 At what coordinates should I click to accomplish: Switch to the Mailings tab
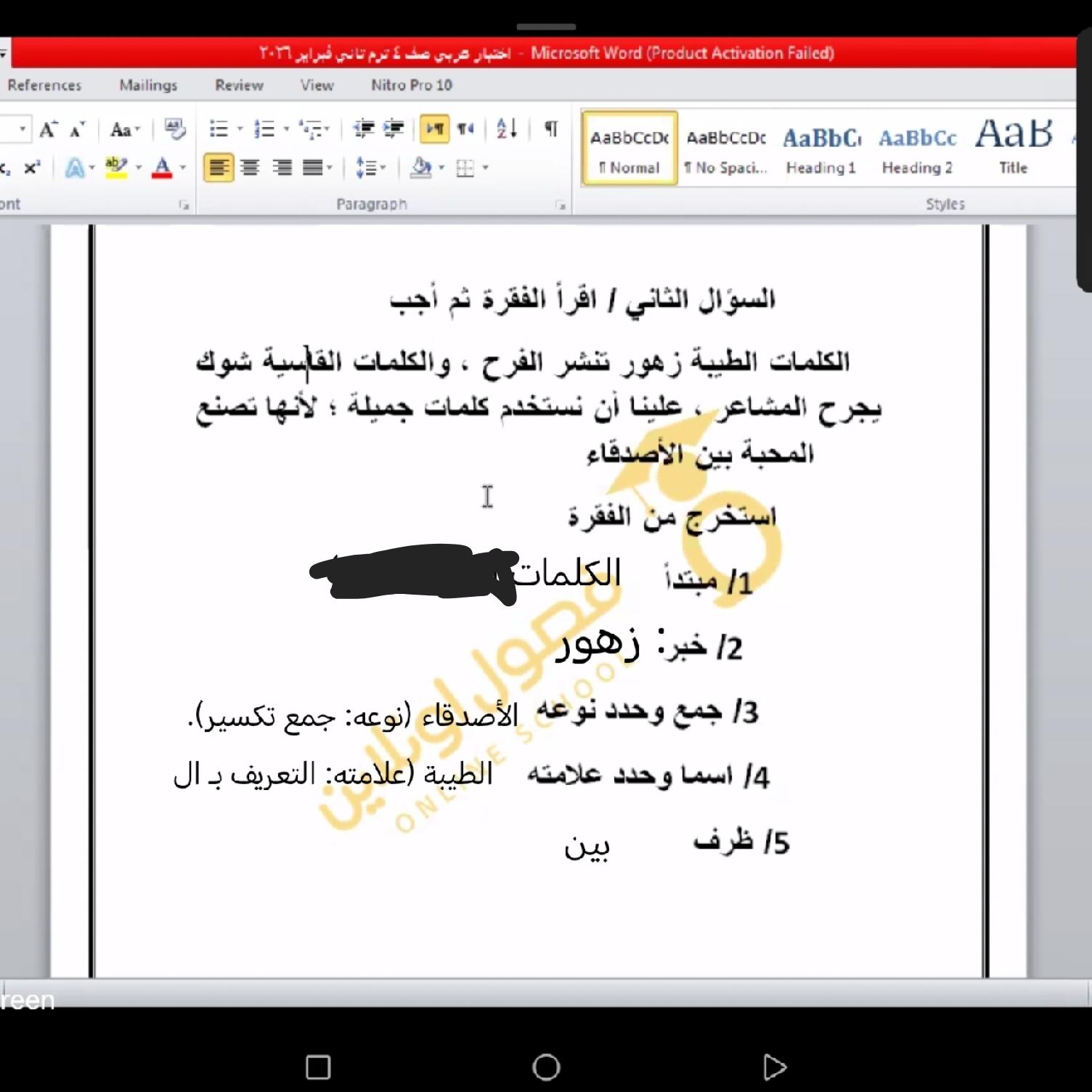pos(148,85)
